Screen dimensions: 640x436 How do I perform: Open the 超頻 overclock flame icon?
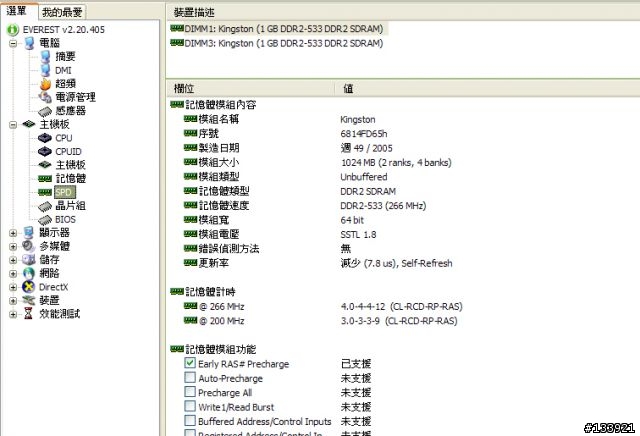[x=45, y=84]
